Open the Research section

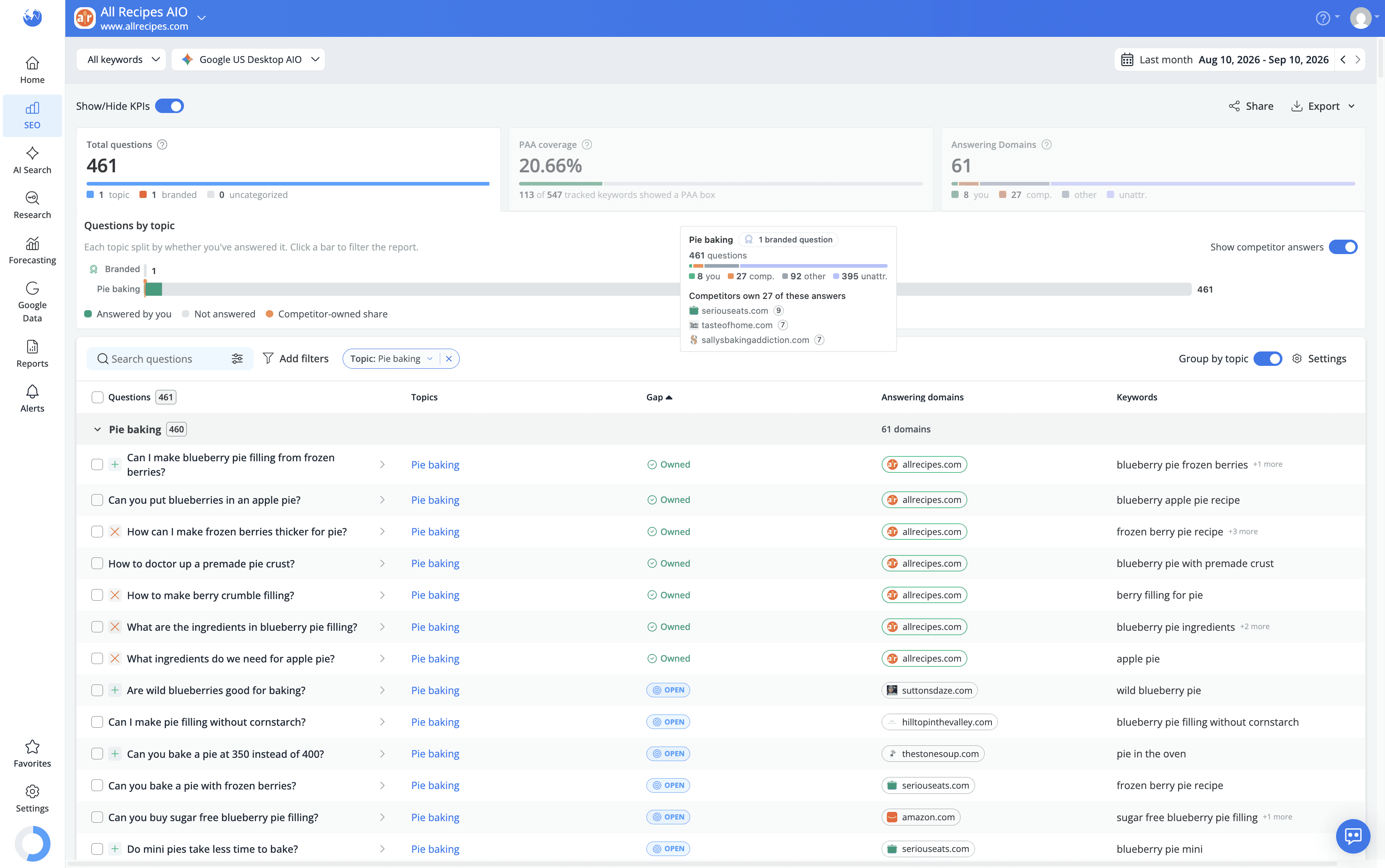tap(32, 206)
